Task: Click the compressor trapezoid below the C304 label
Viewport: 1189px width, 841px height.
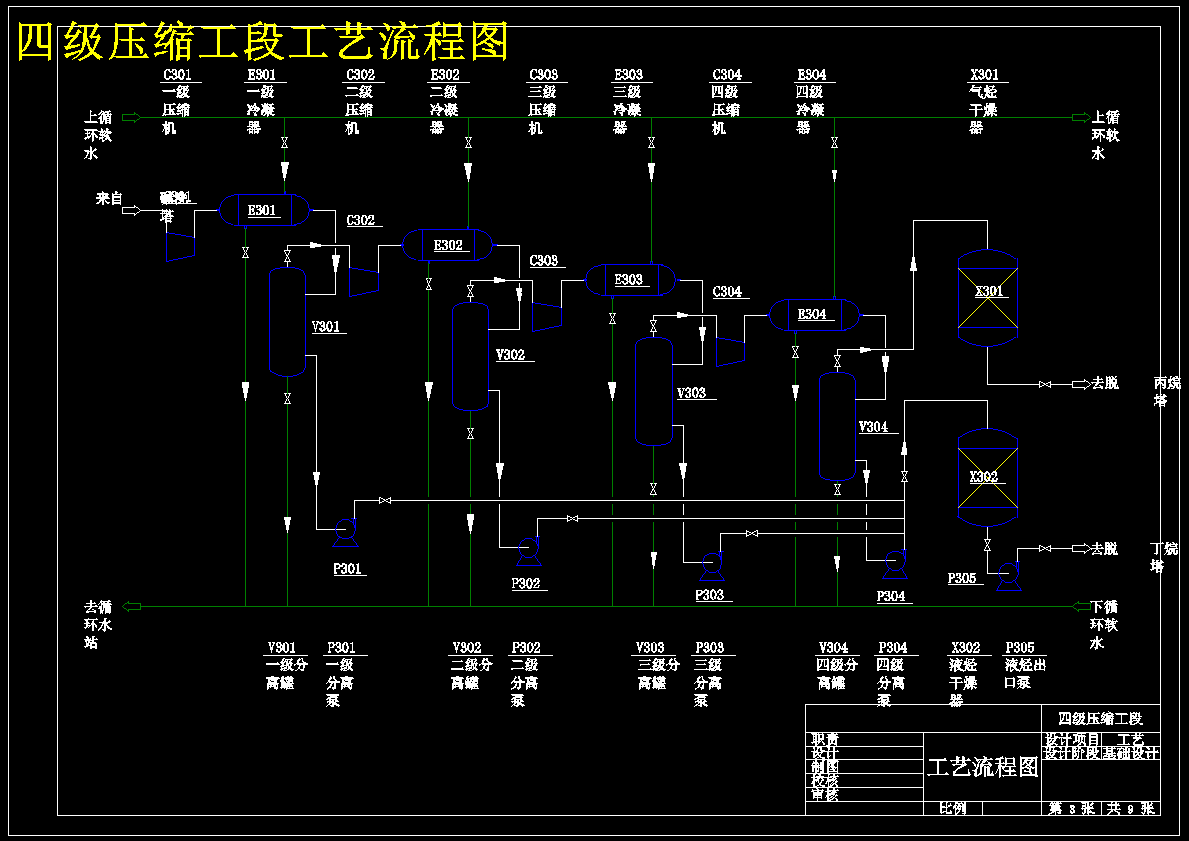Action: coord(730,351)
